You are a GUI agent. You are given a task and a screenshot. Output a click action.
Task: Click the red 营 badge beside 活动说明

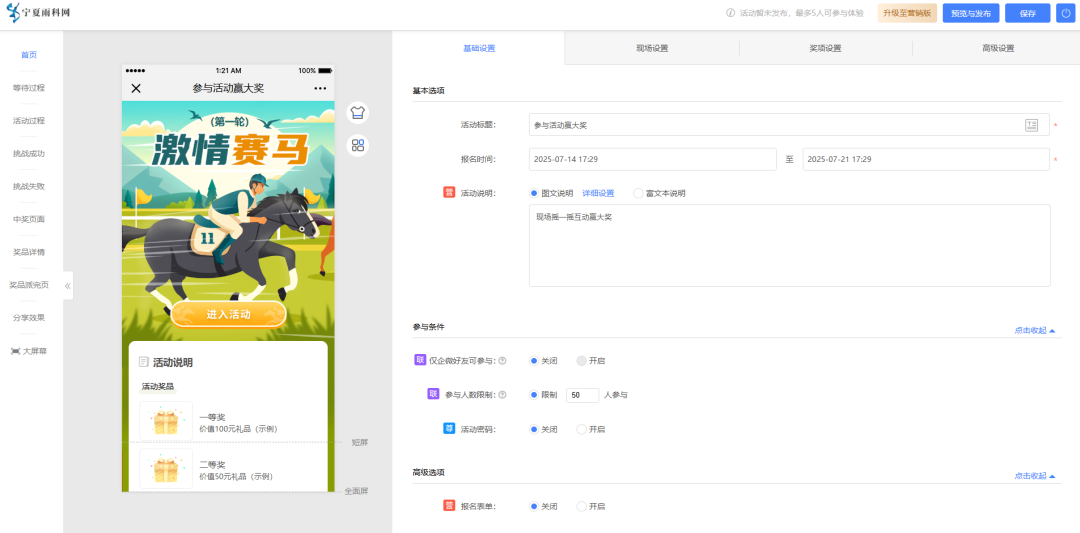pos(449,193)
